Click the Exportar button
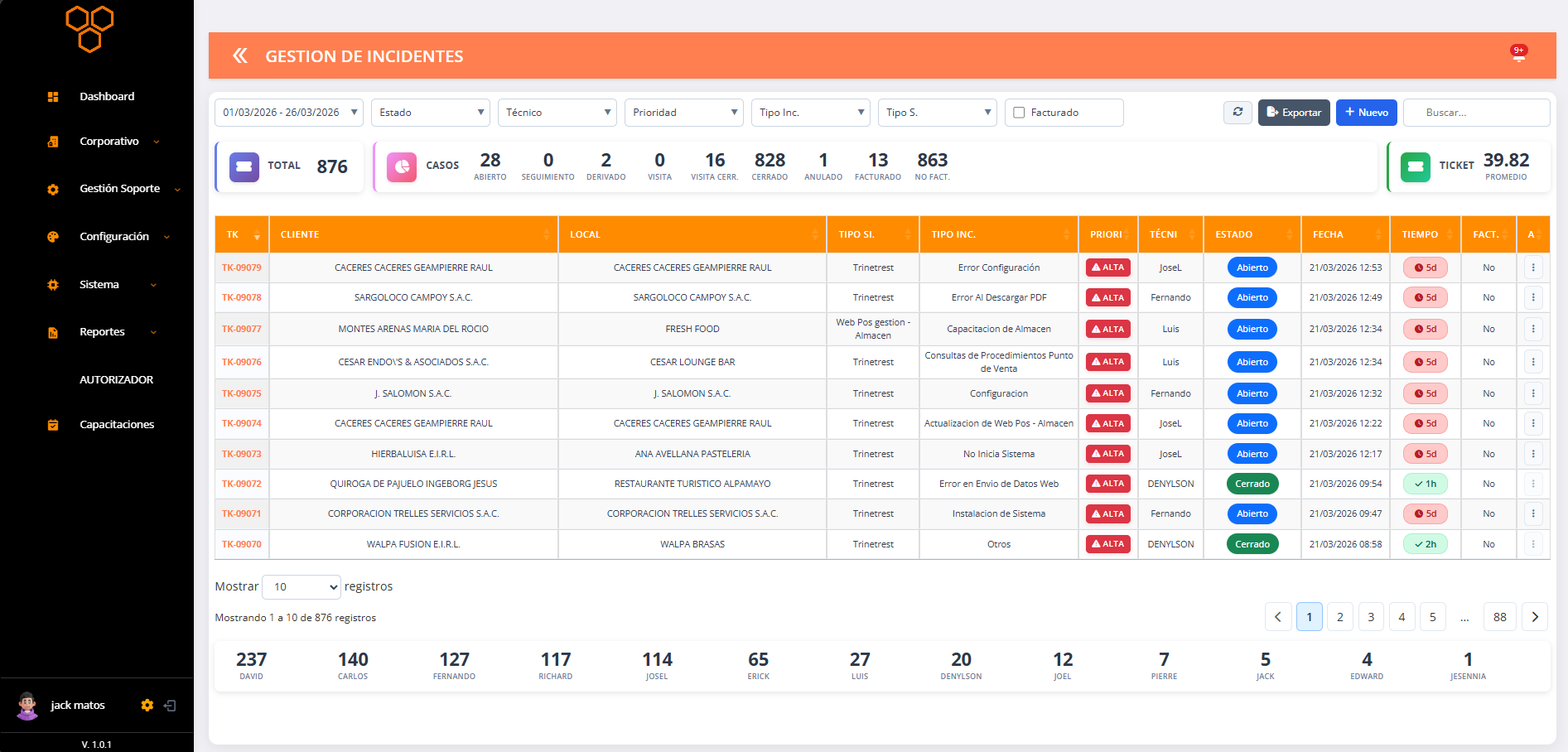 (1294, 113)
